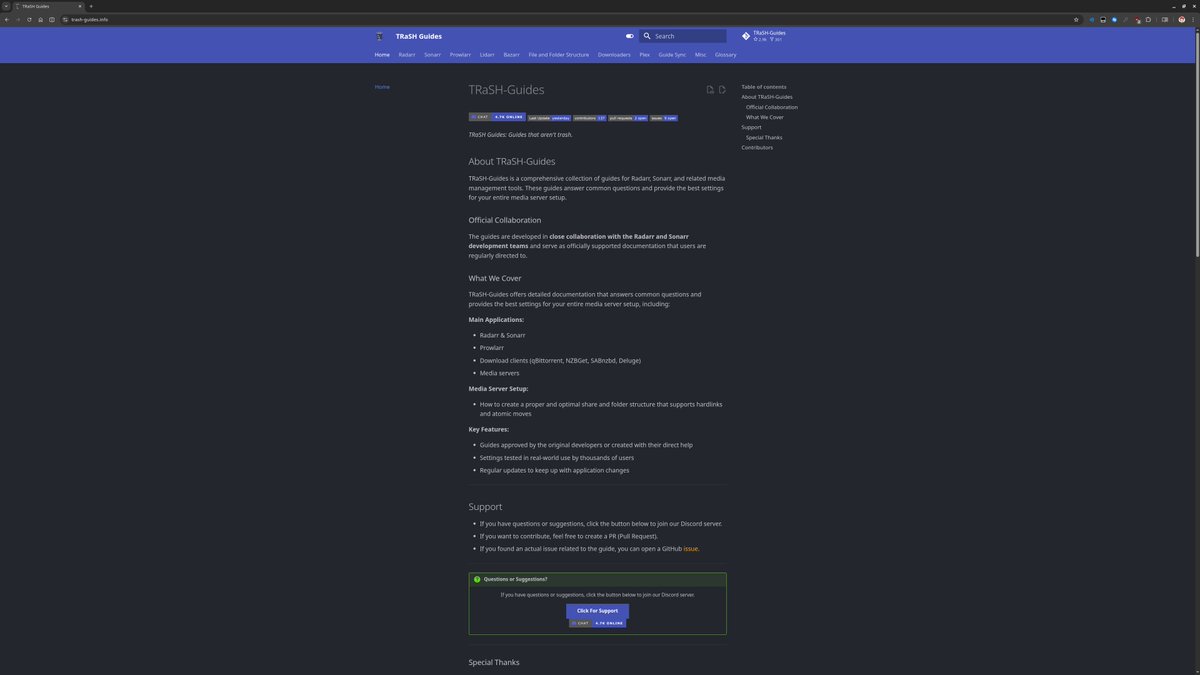Toggle the dark/light color scheme switch

(630, 36)
